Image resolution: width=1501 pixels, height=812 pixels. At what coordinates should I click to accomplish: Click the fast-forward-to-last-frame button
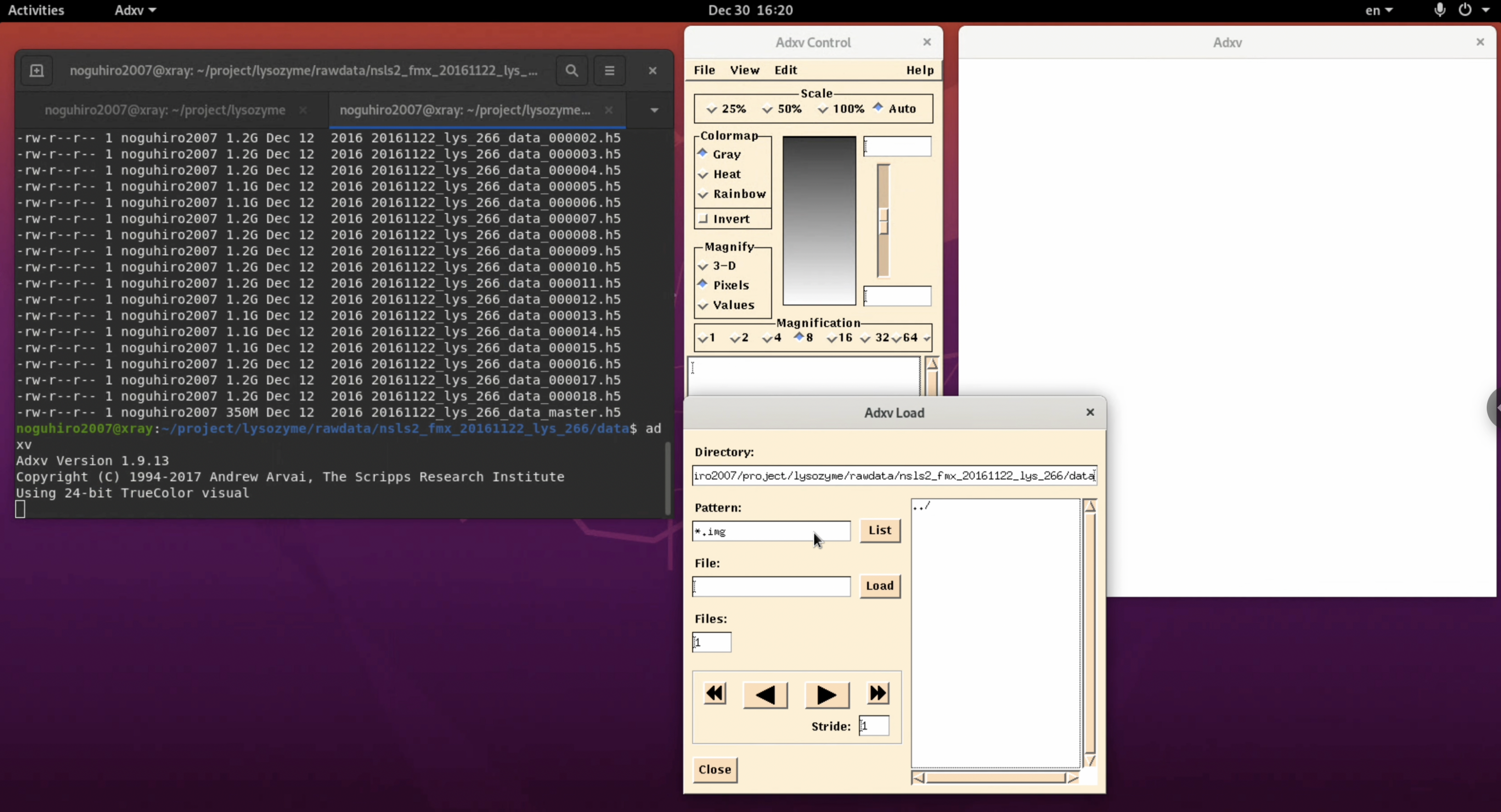pos(878,694)
